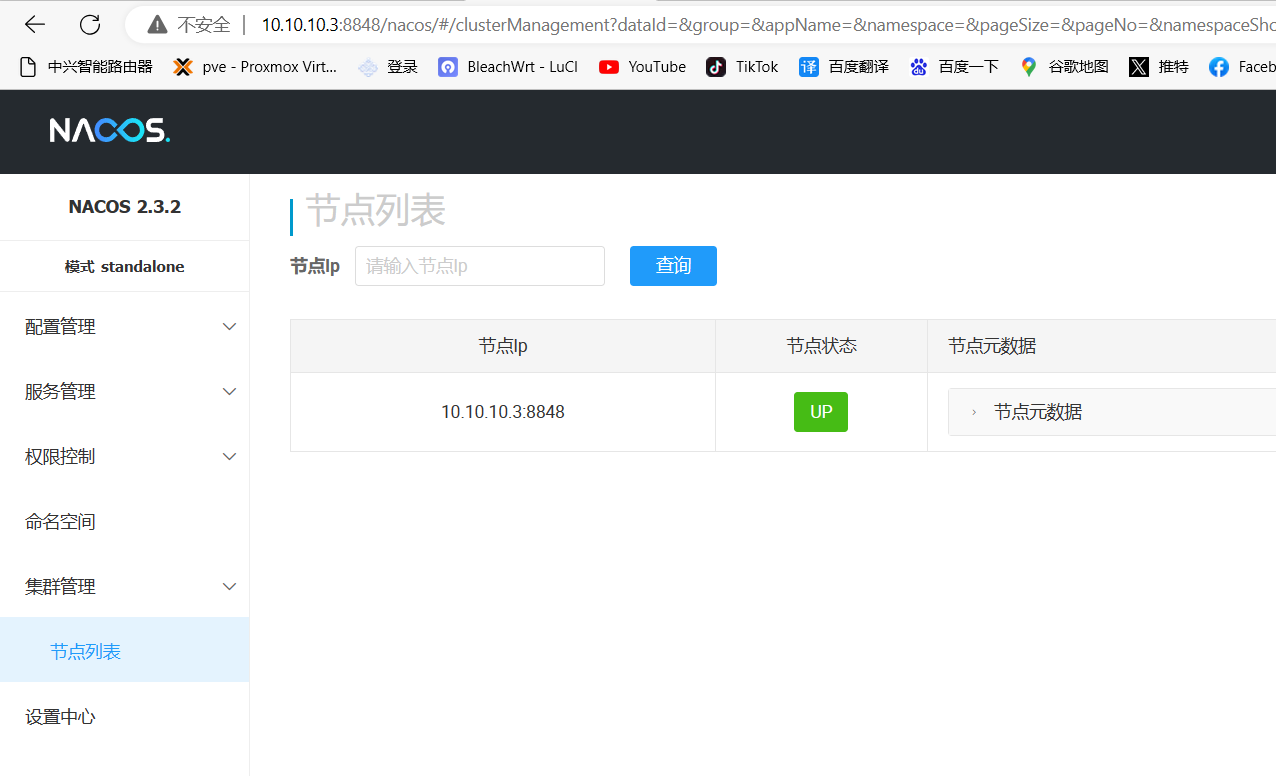Open the 百度翻译 bookmark
This screenshot has height=776, width=1276.
[x=844, y=67]
